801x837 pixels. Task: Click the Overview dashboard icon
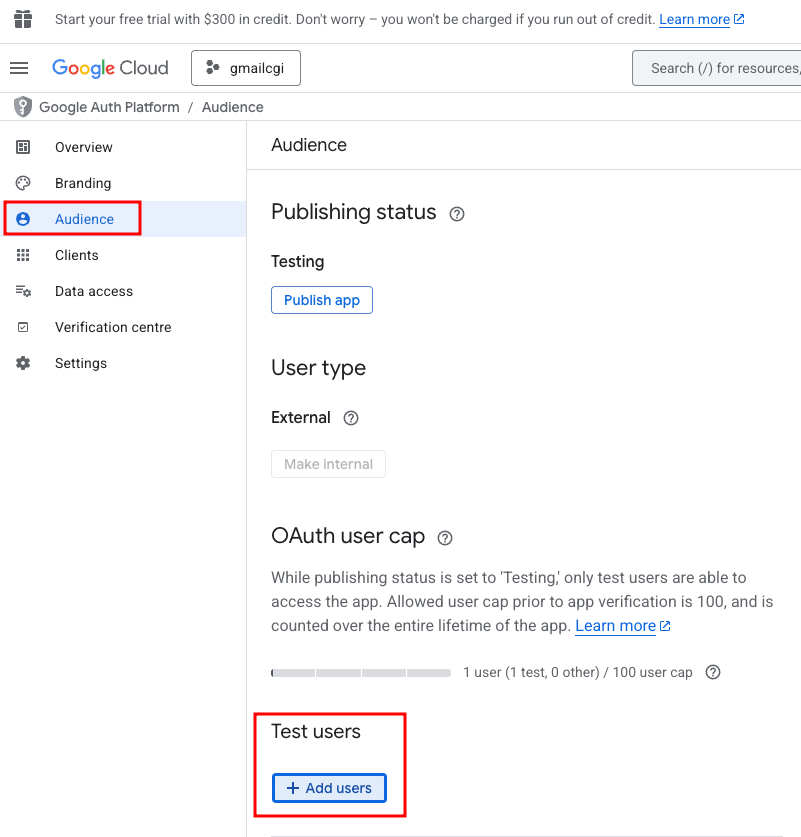(x=23, y=147)
